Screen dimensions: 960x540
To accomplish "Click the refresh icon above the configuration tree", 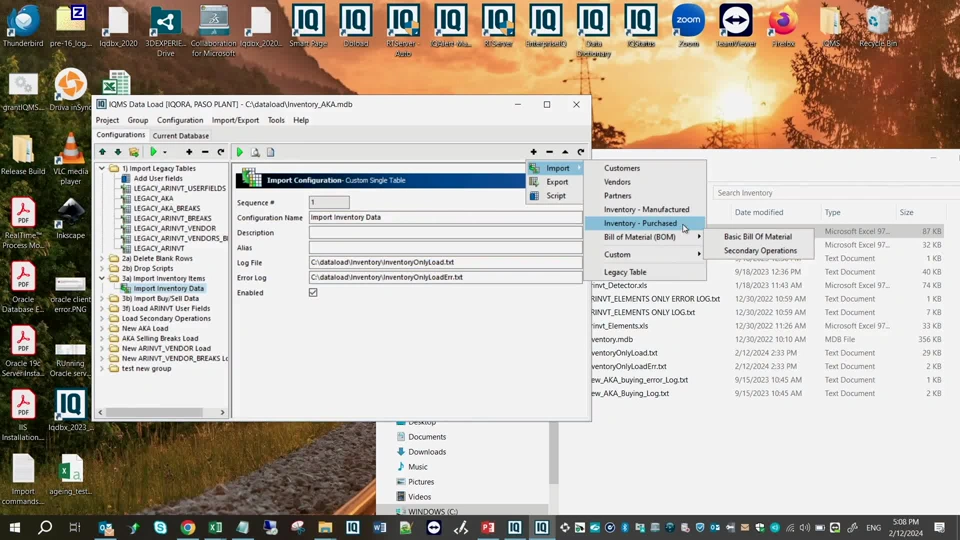I will 221,152.
